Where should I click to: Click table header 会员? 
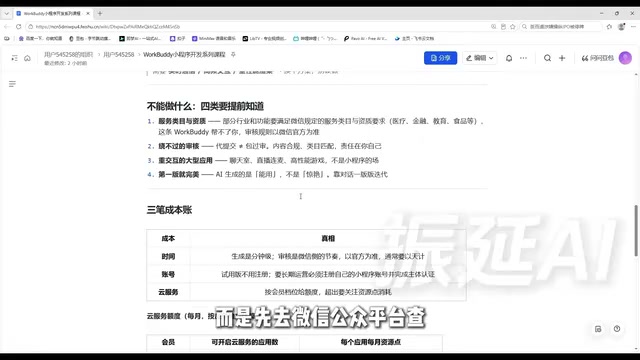click(x=168, y=342)
